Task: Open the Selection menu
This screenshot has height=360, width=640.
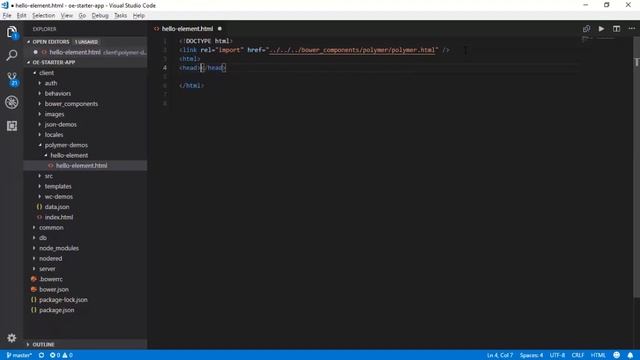Action: point(44,16)
